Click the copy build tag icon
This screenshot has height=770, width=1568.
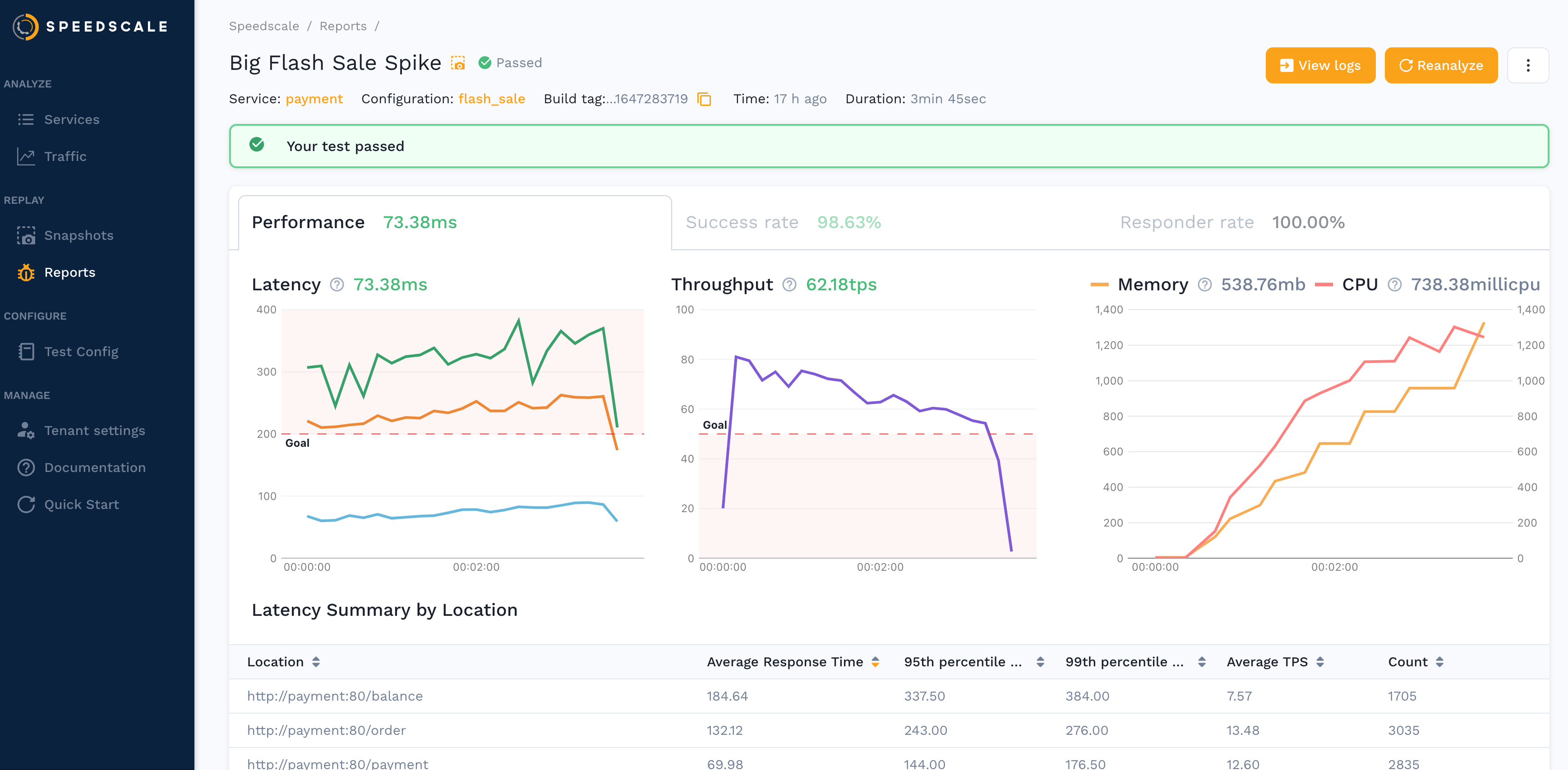(x=704, y=99)
